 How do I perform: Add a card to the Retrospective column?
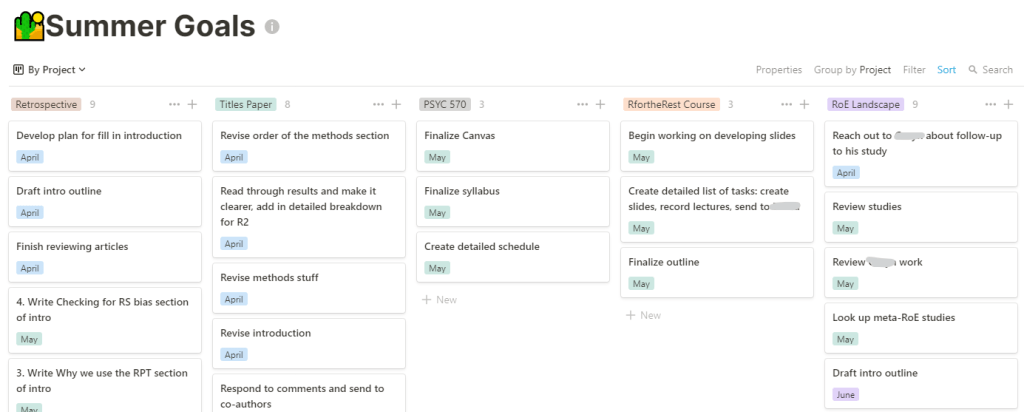tap(192, 104)
